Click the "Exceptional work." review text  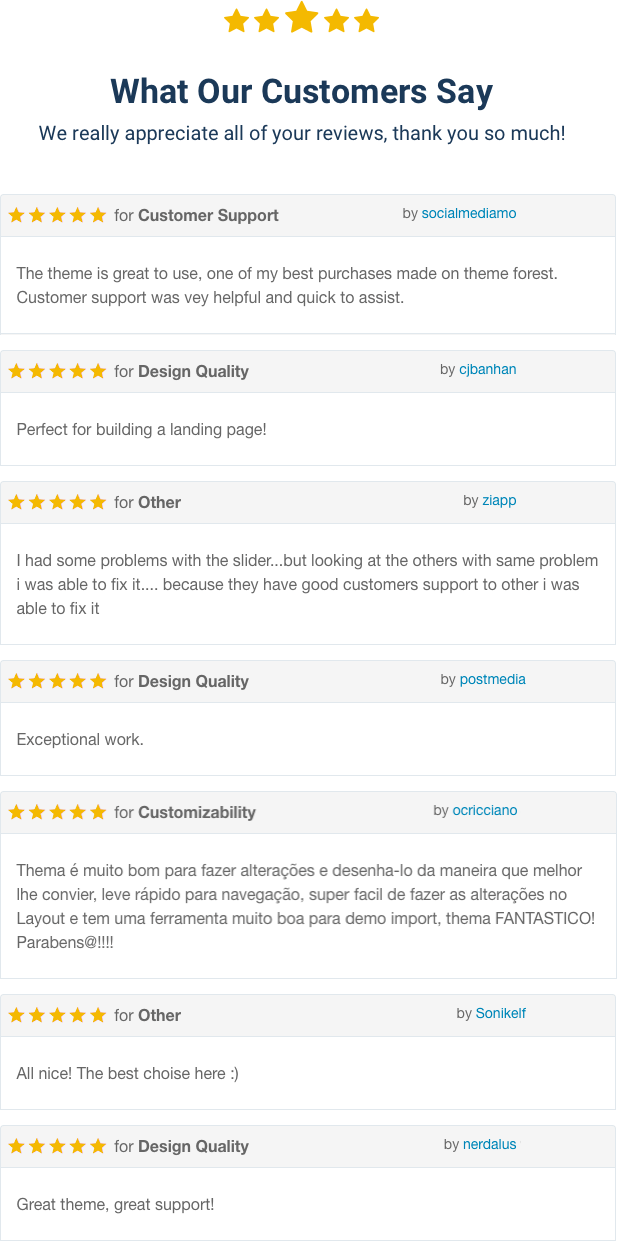(80, 740)
